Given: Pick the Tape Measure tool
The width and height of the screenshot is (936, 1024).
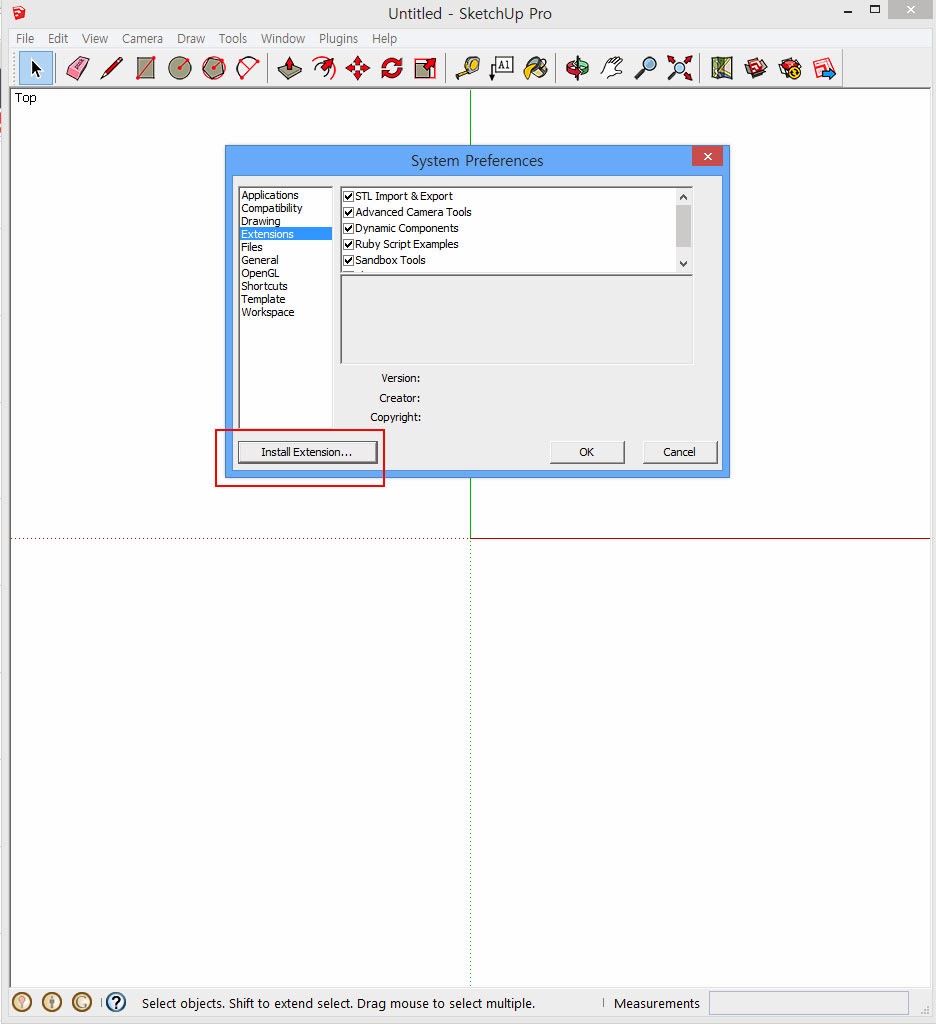Looking at the screenshot, I should click(468, 68).
